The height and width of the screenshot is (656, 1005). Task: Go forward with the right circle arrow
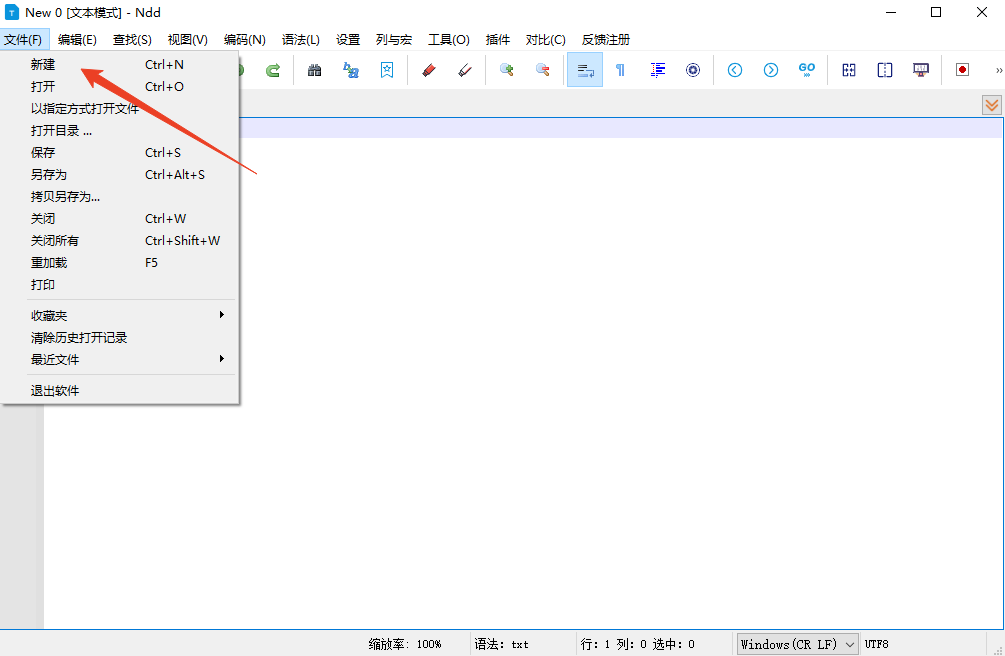(770, 70)
